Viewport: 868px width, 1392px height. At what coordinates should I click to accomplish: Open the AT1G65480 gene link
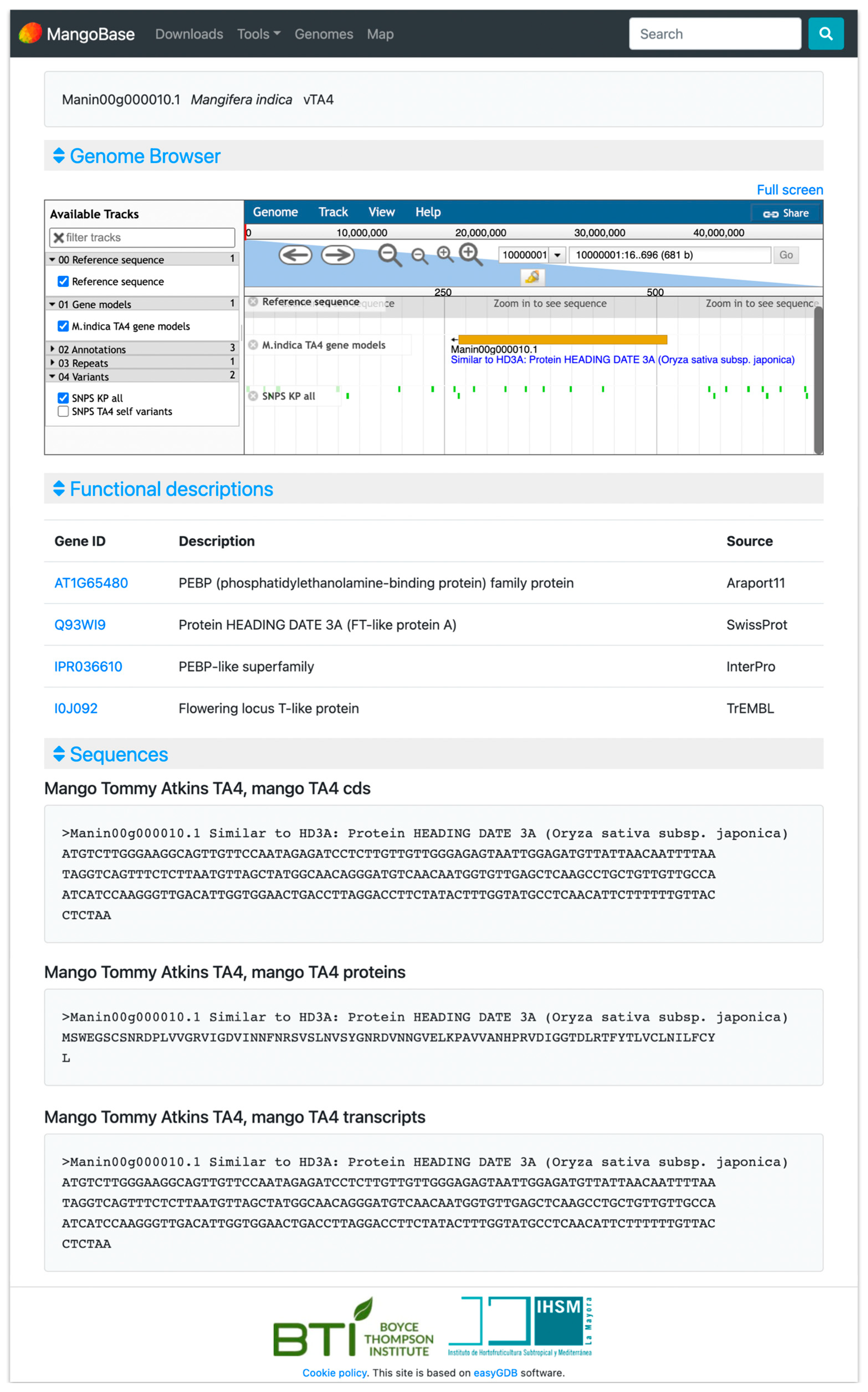tap(91, 583)
